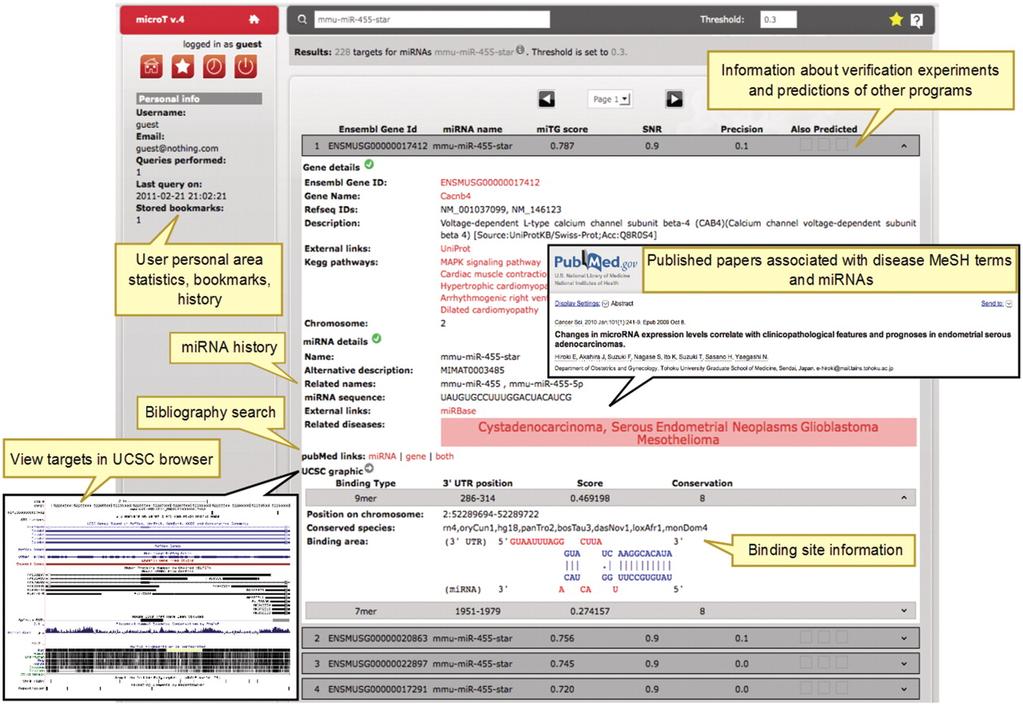Click the miRNA search input field
Viewport: 1023px width, 706px height.
pos(432,20)
